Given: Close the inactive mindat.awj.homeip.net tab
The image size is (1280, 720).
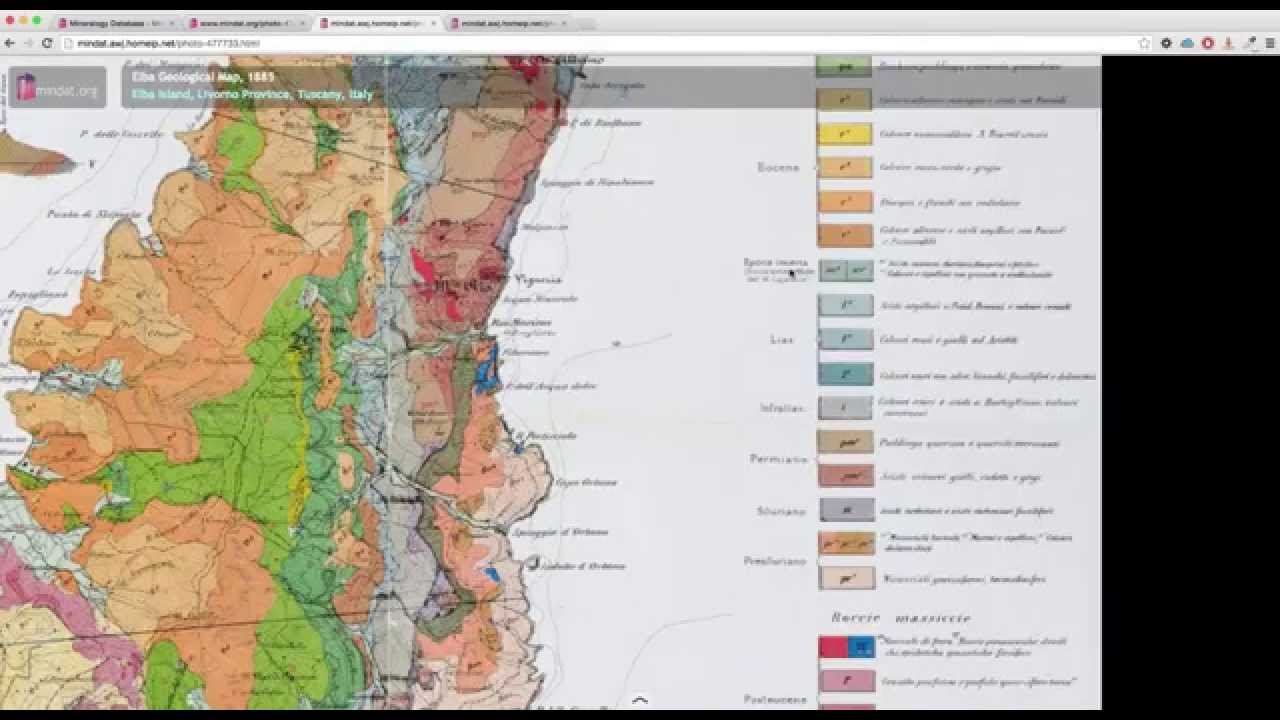Looking at the screenshot, I should tap(565, 23).
